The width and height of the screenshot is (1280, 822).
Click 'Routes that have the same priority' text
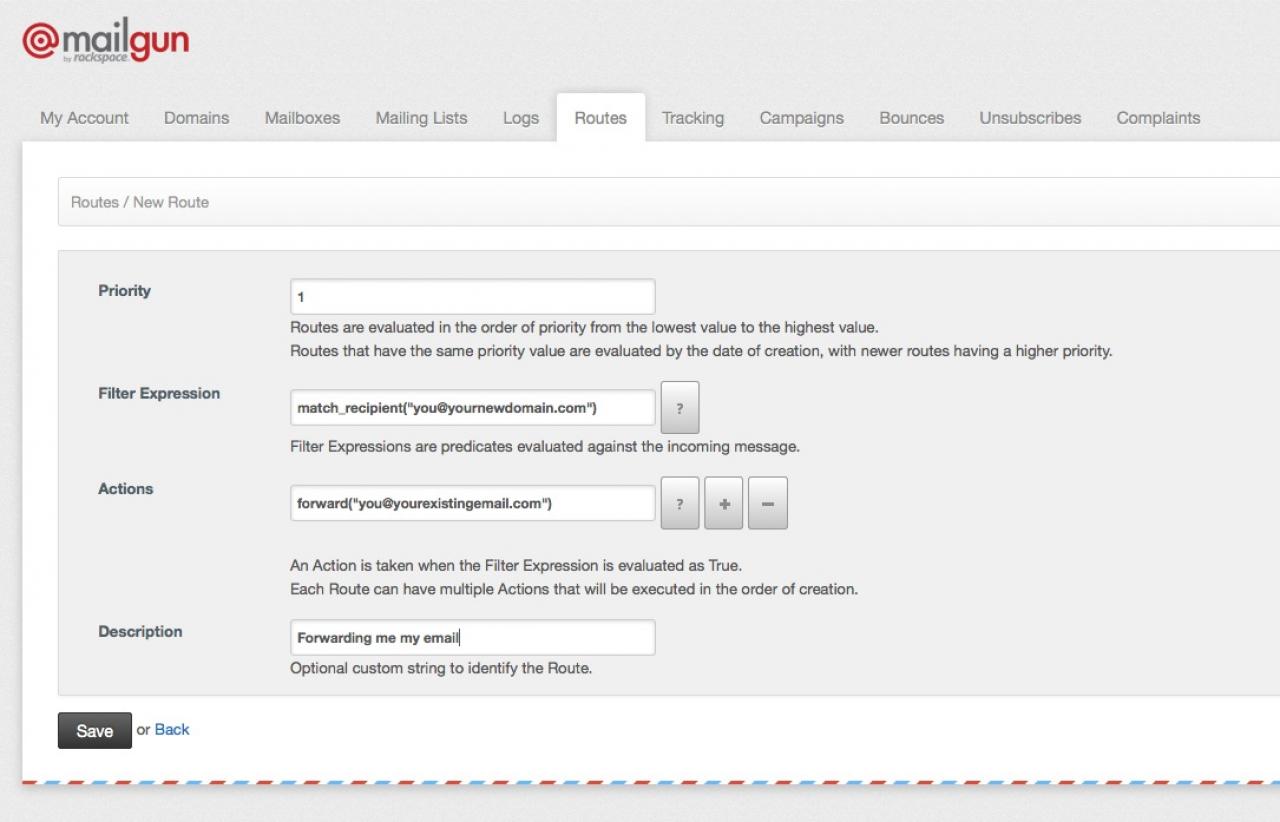coord(701,351)
